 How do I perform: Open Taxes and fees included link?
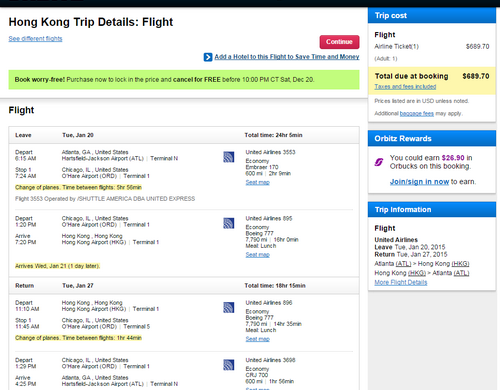[x=405, y=87]
